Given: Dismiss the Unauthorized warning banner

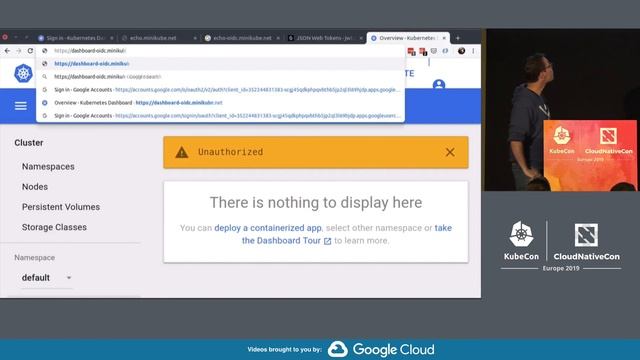Looking at the screenshot, I should coord(450,152).
